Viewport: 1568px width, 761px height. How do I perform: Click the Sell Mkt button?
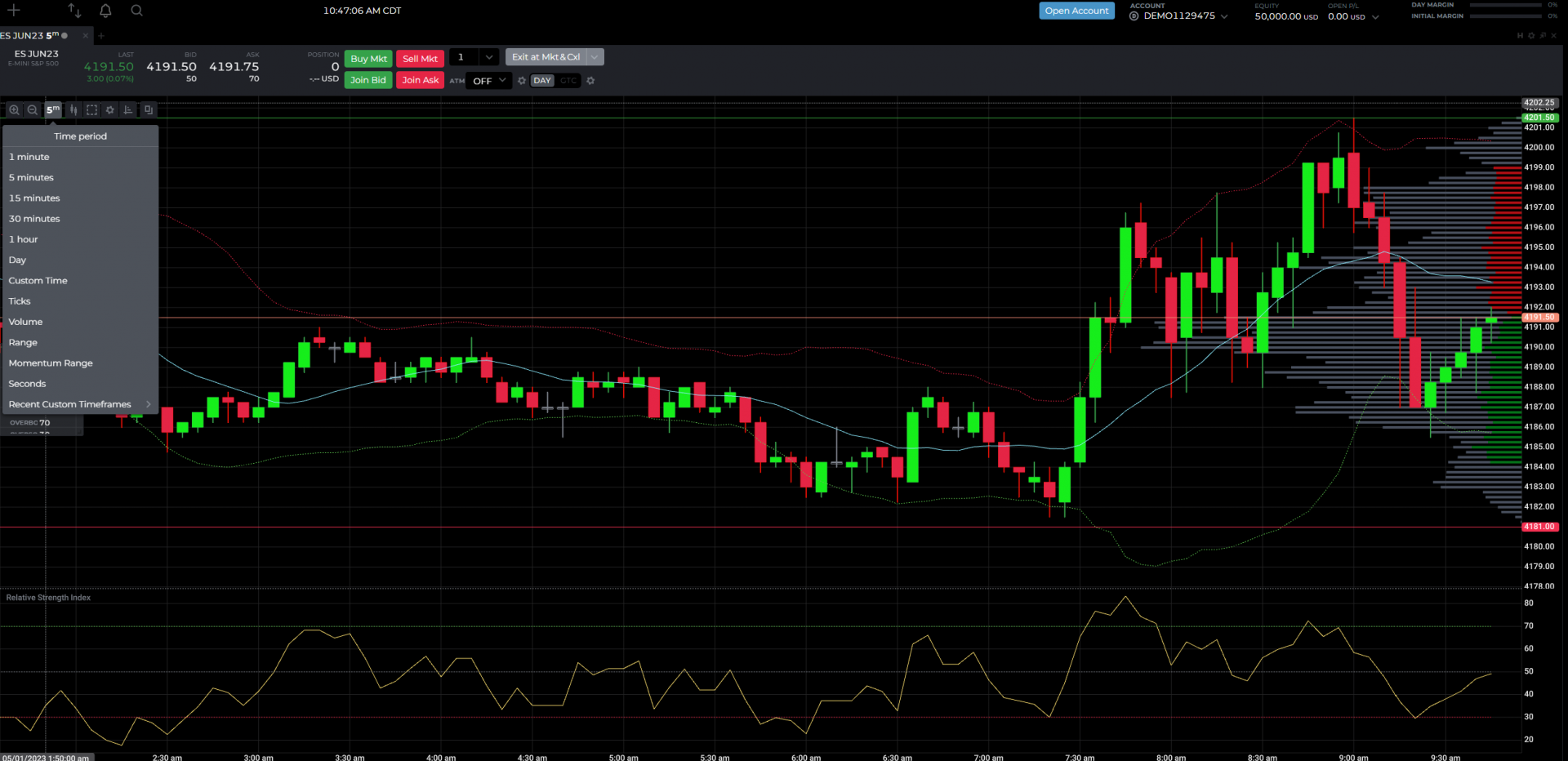(x=420, y=59)
